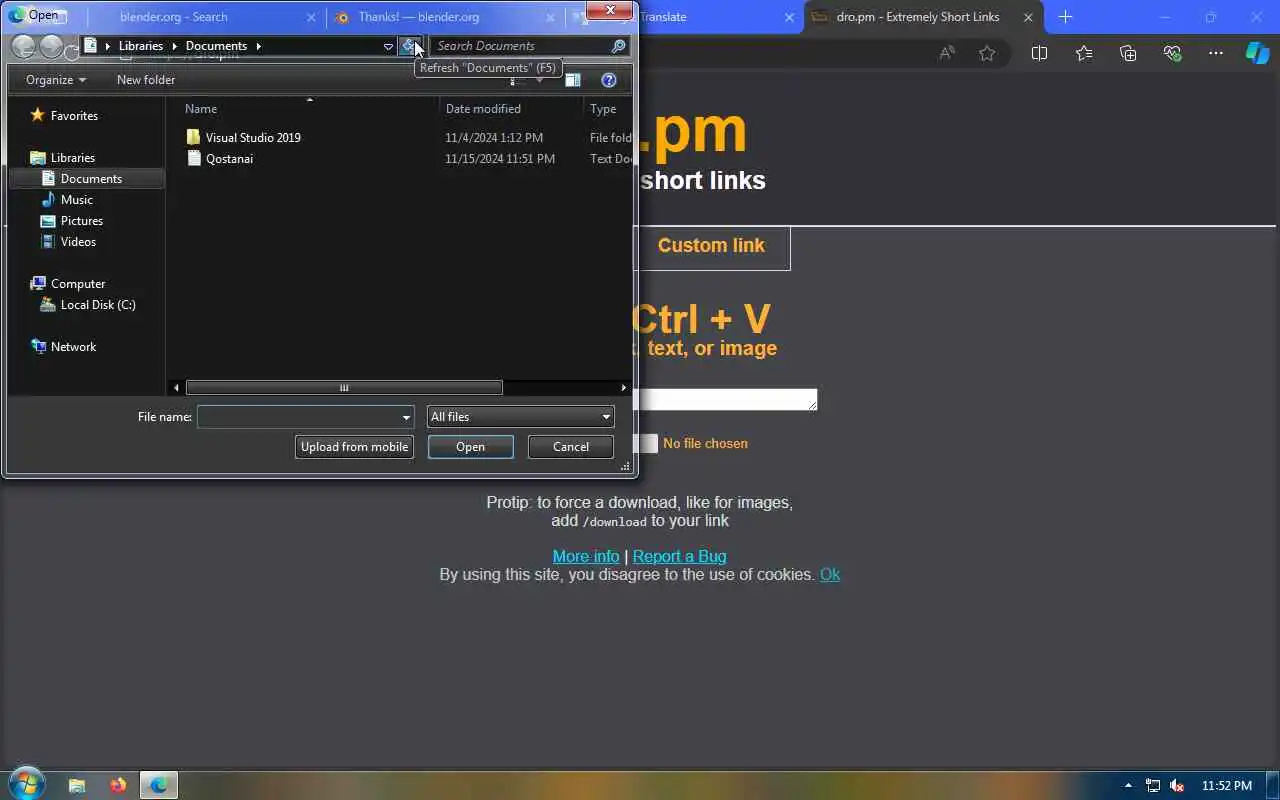The image size is (1280, 800).
Task: Select Computer in the navigation pane
Action: coord(78,284)
